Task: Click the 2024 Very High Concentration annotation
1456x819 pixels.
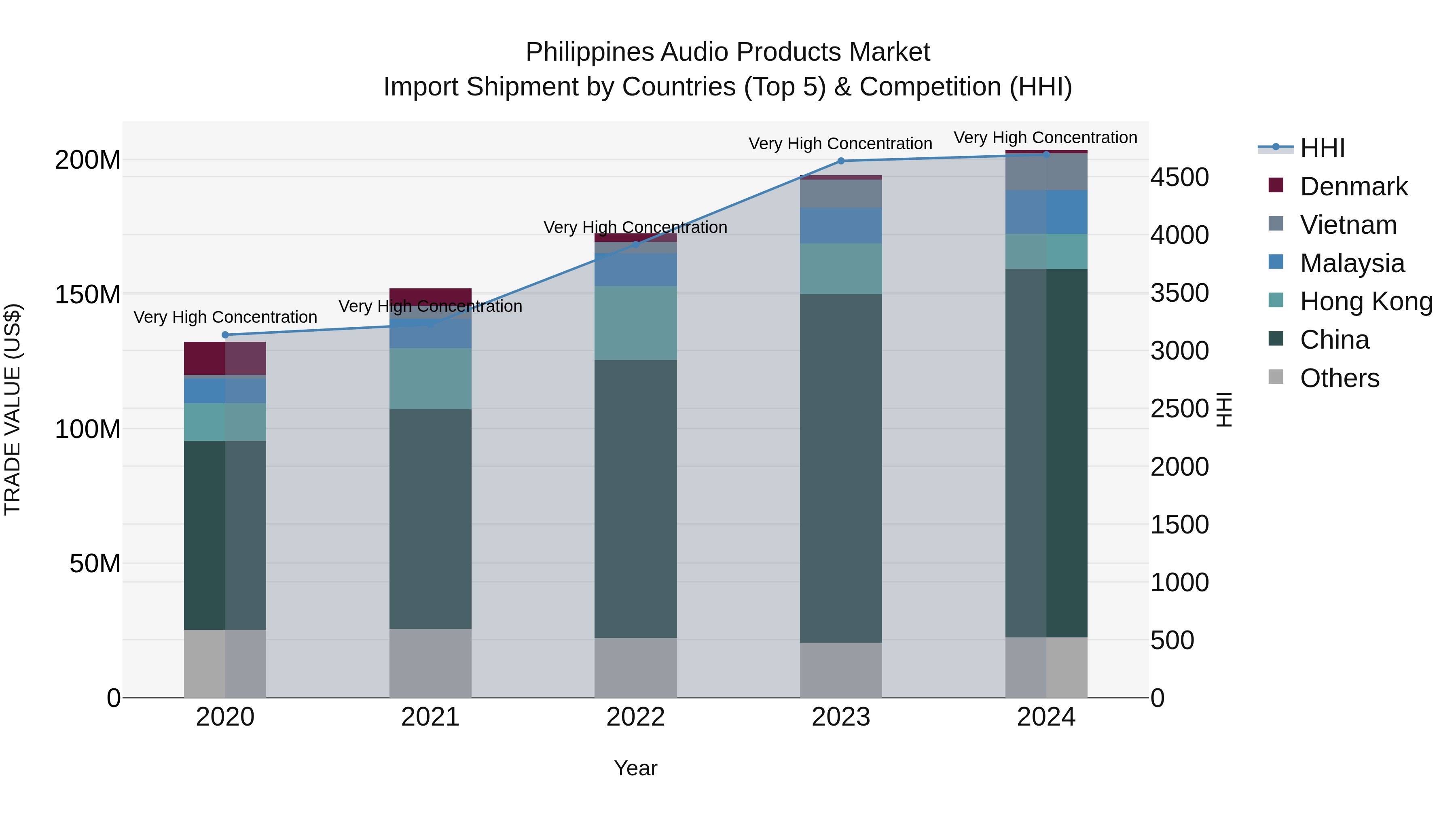Action: (x=1045, y=138)
